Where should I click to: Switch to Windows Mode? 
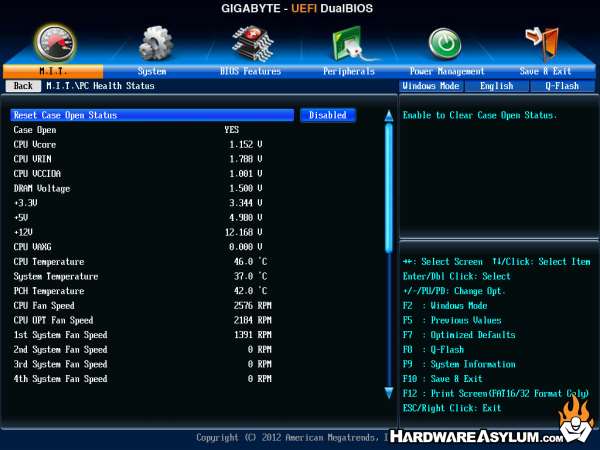click(x=431, y=86)
